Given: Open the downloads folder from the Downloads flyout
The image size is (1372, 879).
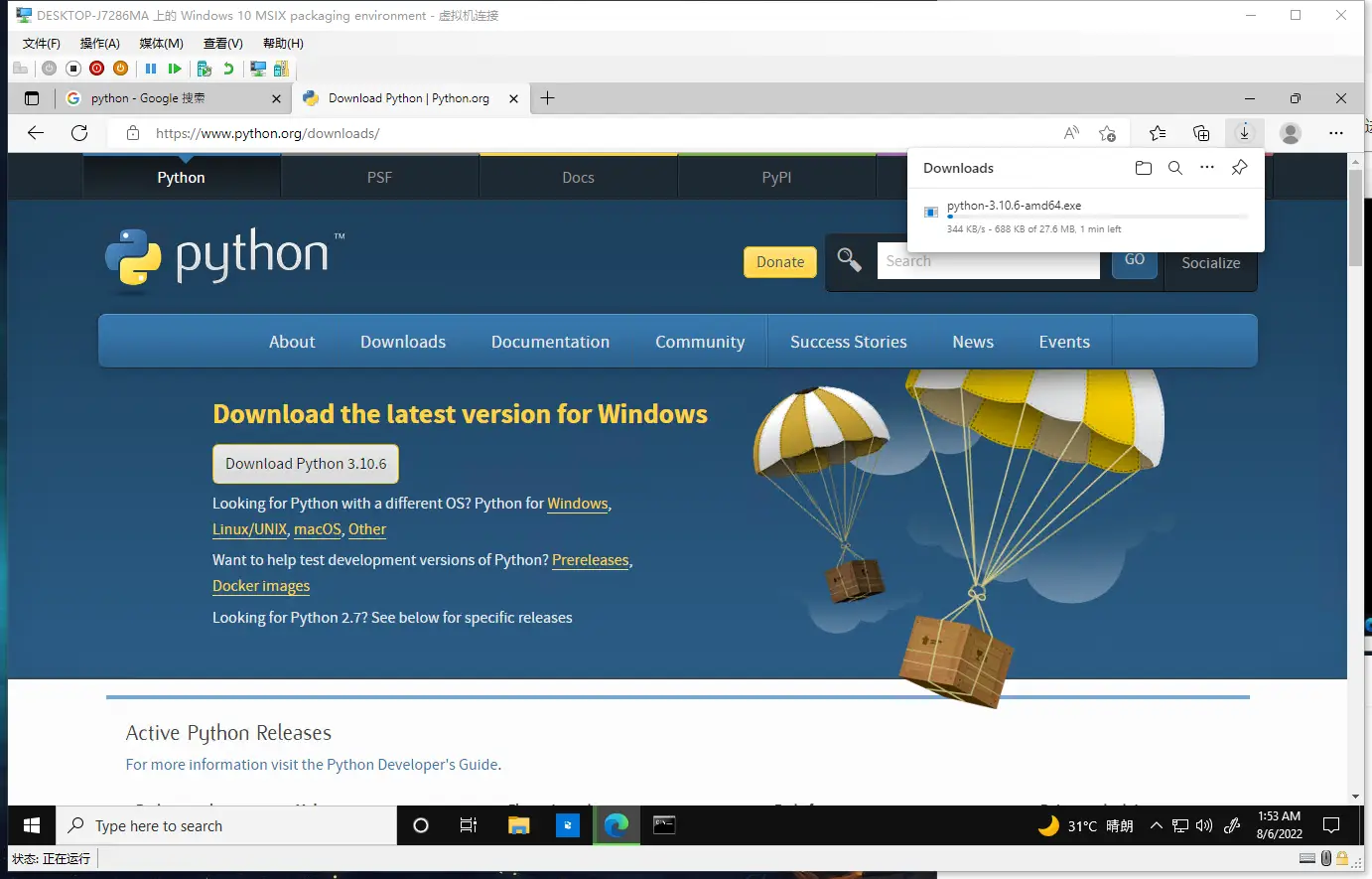Looking at the screenshot, I should pyautogui.click(x=1144, y=168).
